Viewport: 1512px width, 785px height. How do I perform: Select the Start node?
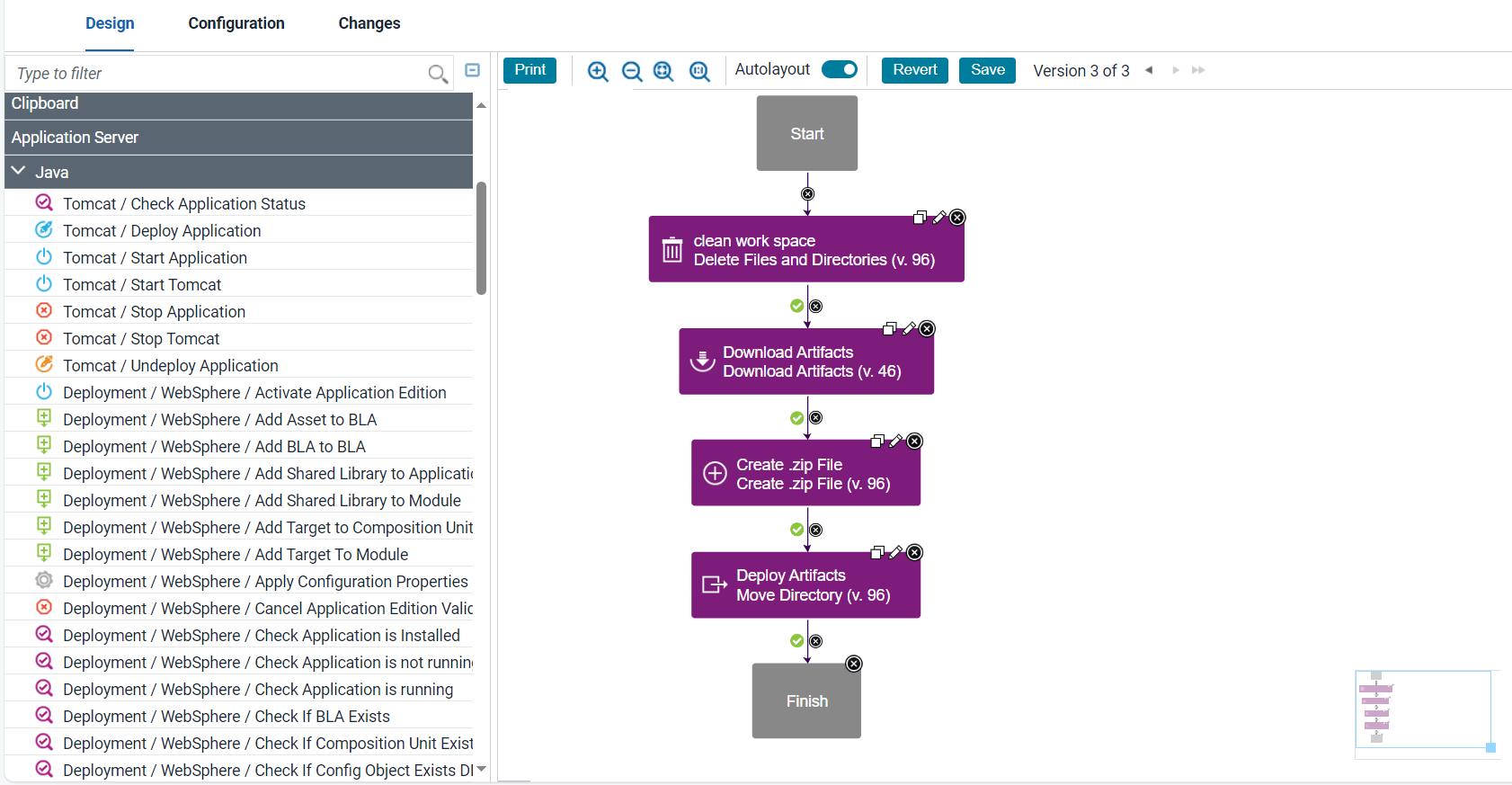[807, 133]
